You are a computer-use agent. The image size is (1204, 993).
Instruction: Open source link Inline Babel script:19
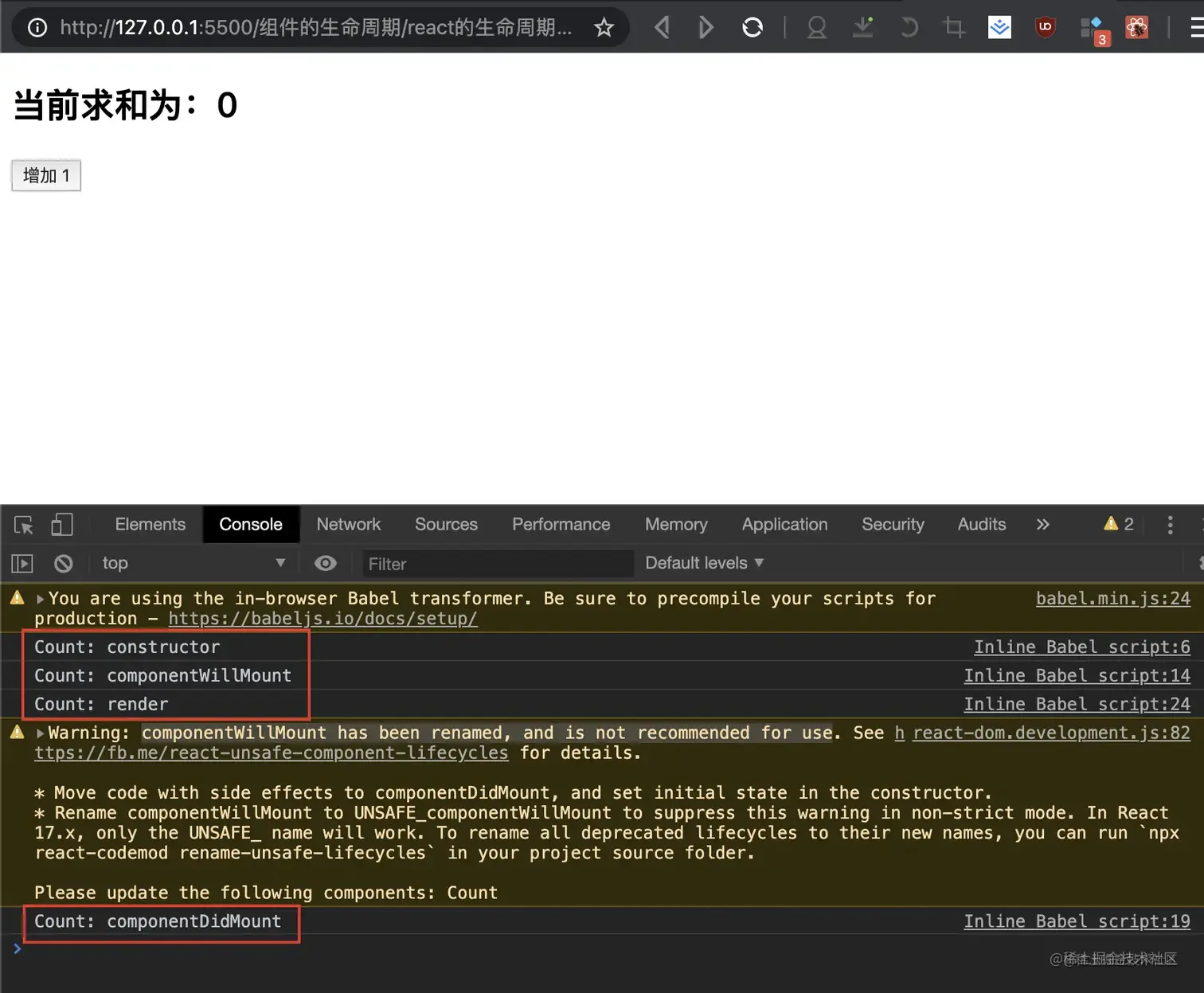point(1077,921)
